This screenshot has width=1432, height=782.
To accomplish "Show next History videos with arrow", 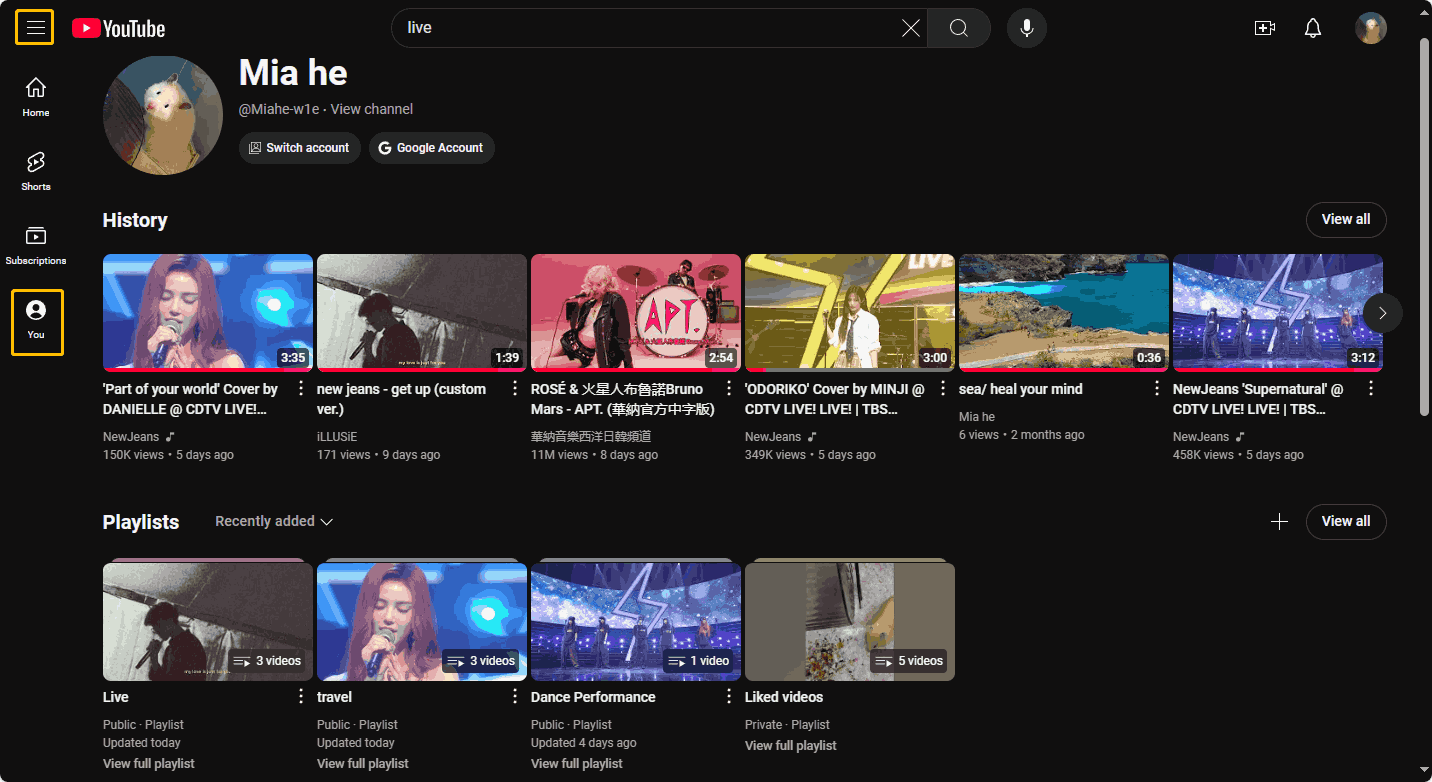I will click(1383, 313).
